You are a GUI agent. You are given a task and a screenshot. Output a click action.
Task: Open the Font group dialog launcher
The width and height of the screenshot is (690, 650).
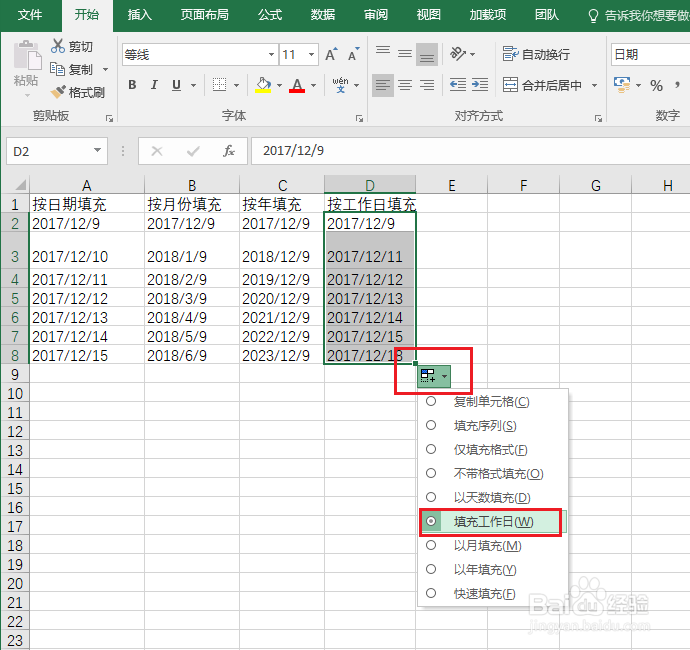360,118
